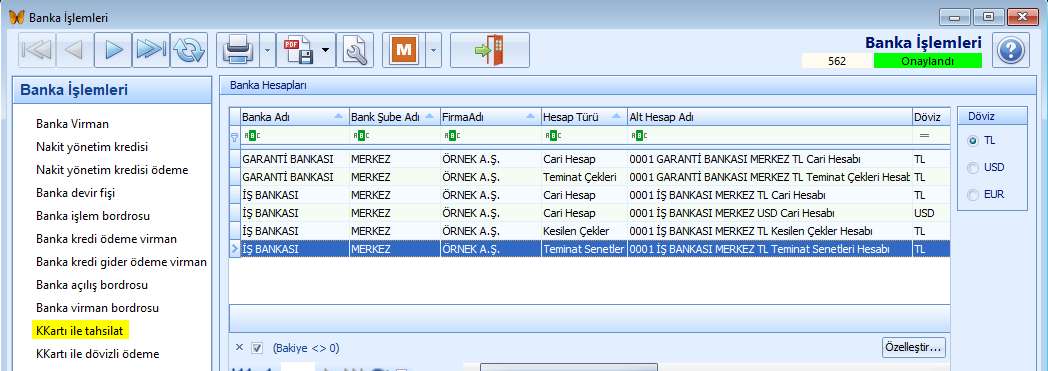Open the help question mark icon
This screenshot has height=371, width=1048.
tap(1010, 50)
